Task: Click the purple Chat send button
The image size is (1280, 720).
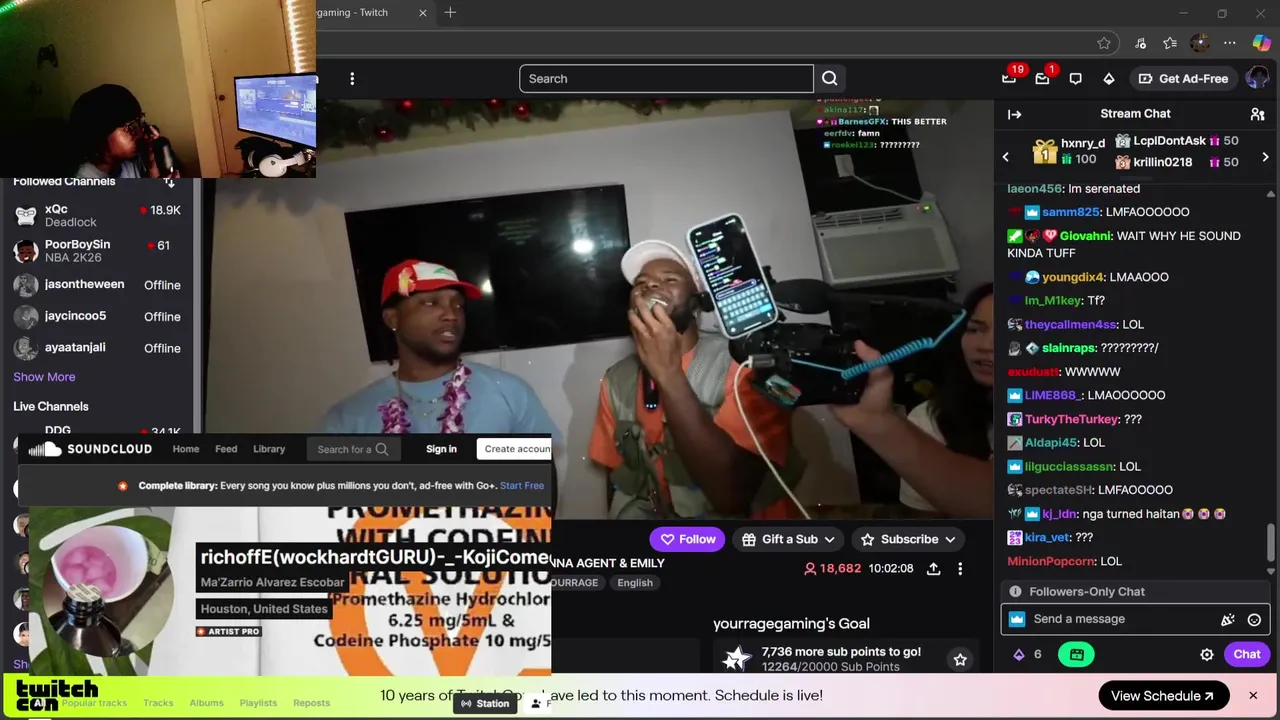Action: click(x=1247, y=654)
